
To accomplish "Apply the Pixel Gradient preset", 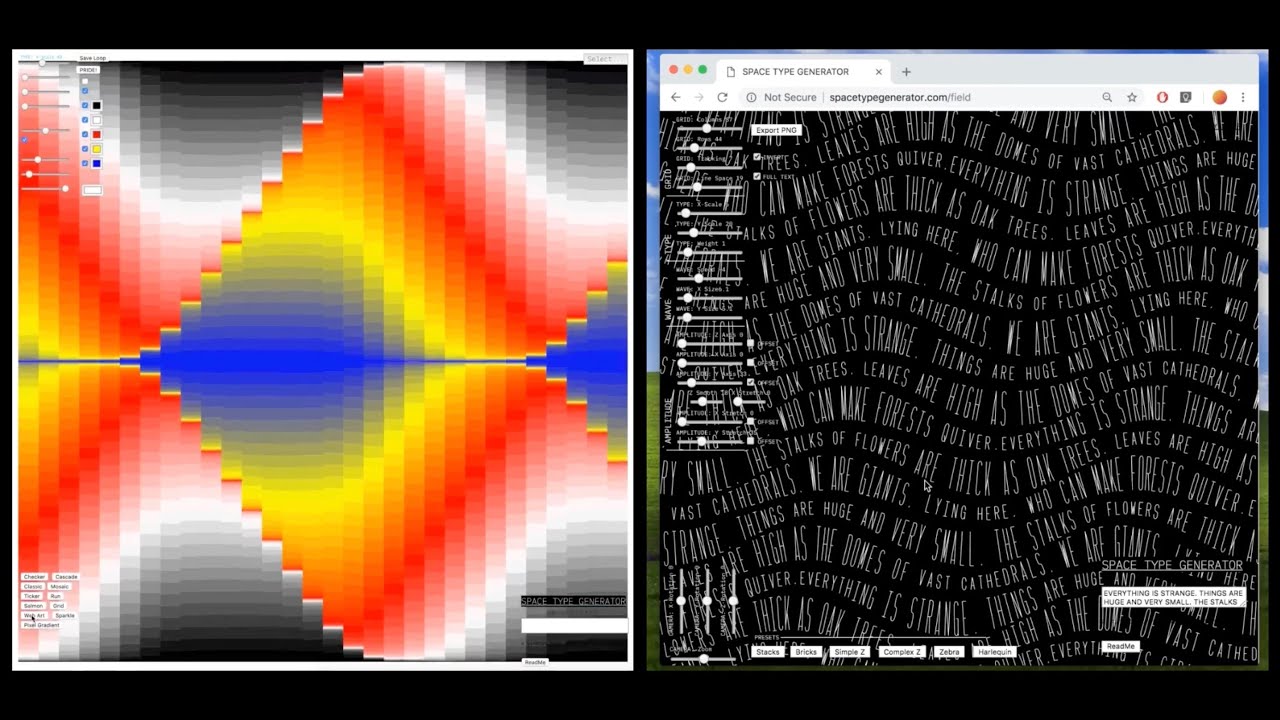I will (41, 625).
